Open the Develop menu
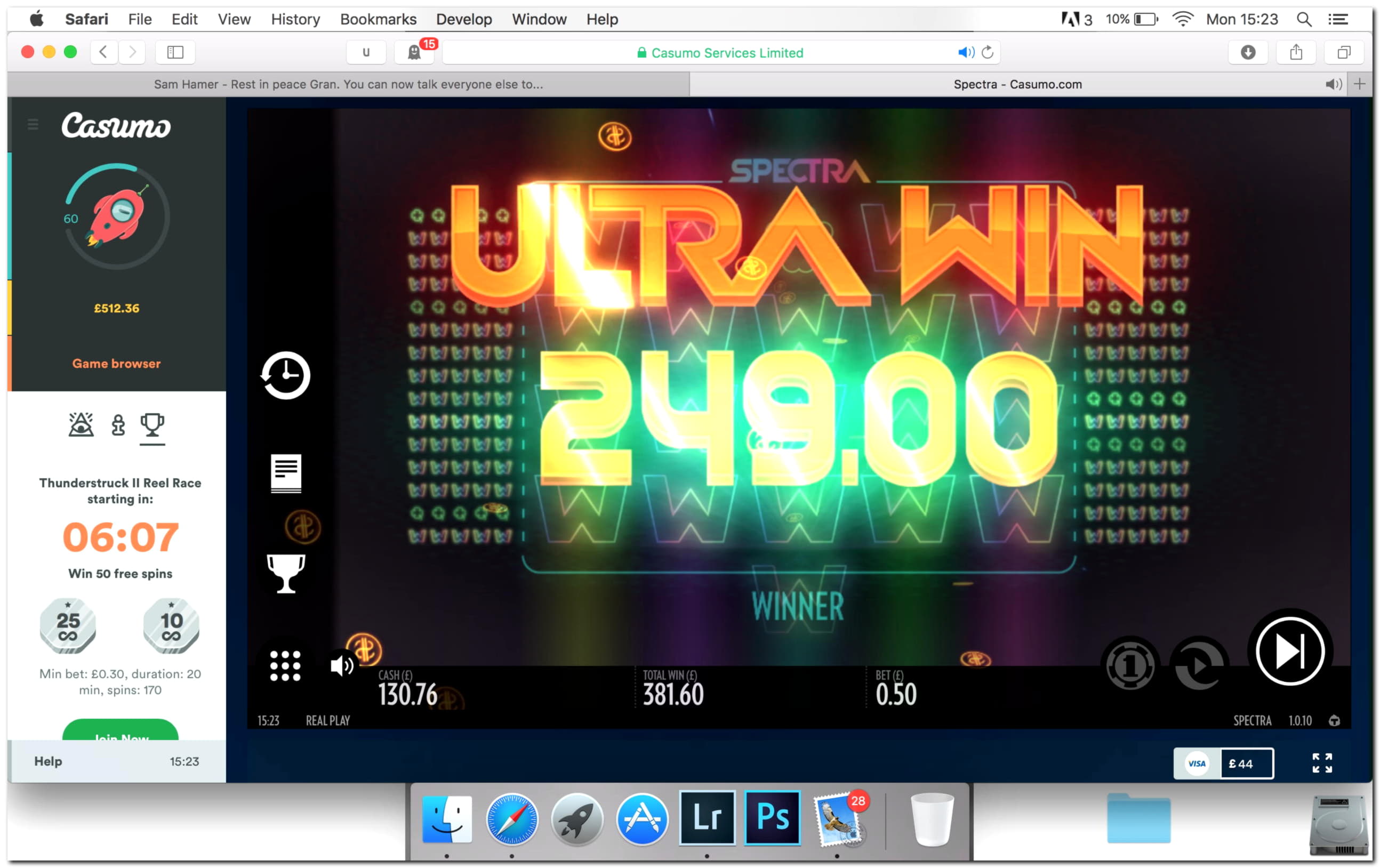 point(463,19)
